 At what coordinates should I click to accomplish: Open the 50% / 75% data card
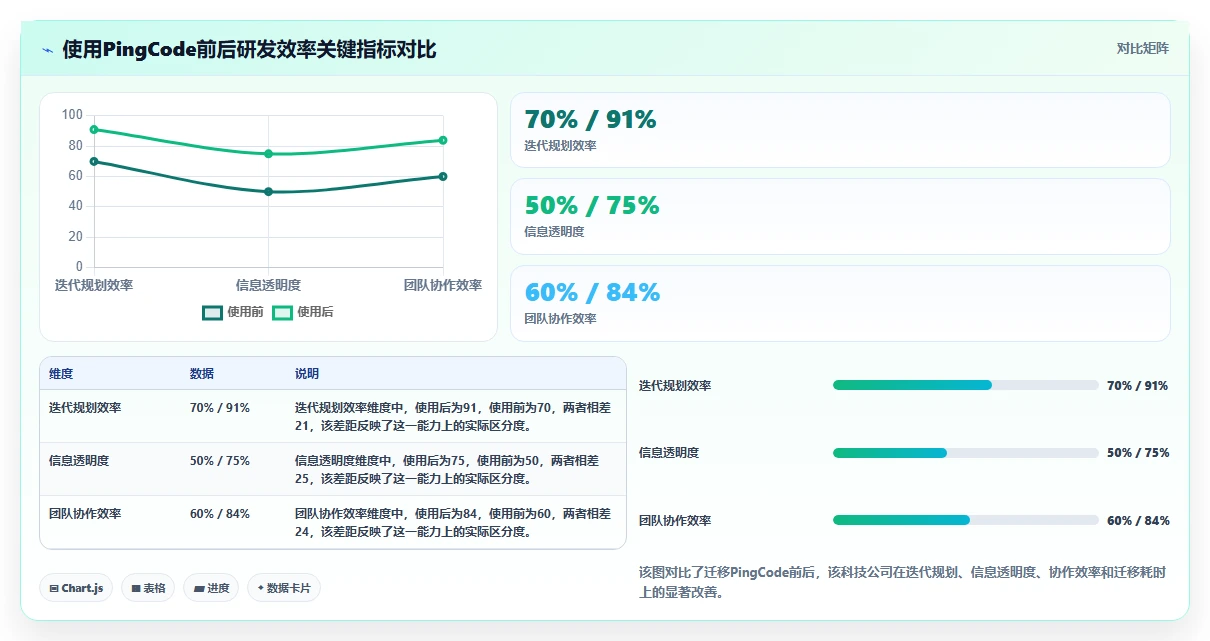click(x=840, y=216)
